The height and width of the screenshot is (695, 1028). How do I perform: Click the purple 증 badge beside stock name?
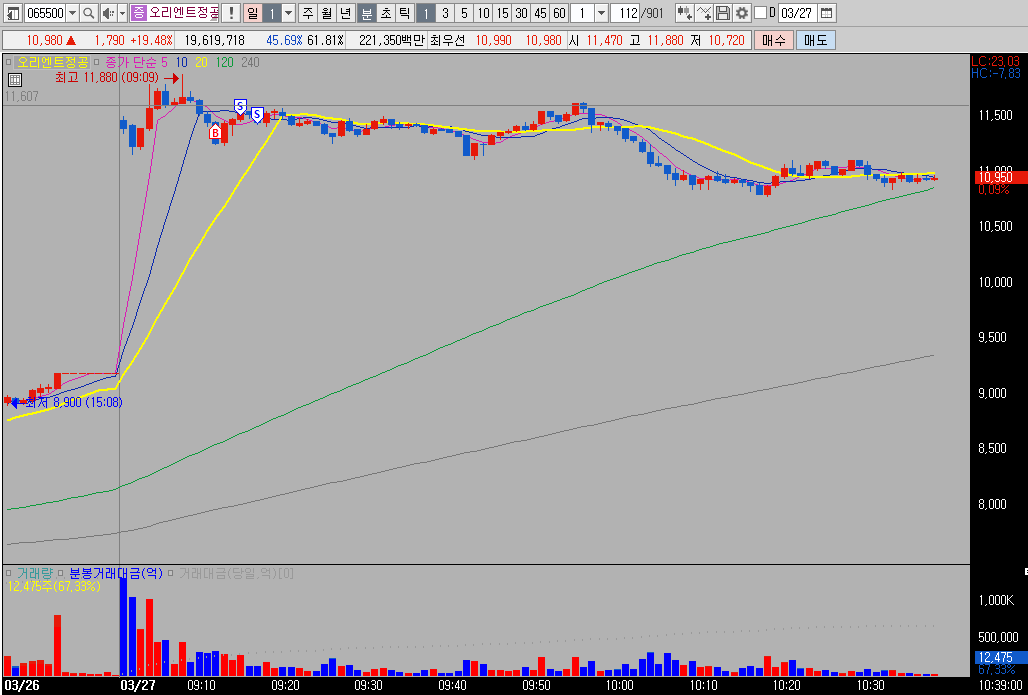pos(138,12)
